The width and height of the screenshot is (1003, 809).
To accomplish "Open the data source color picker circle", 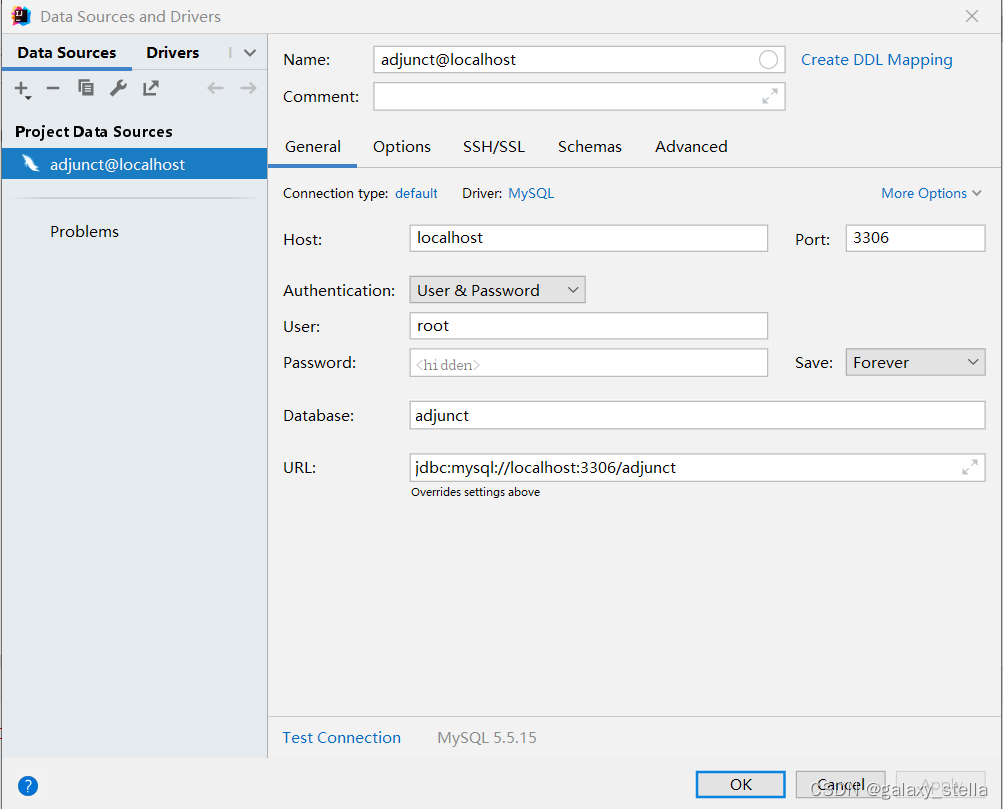I will tap(768, 59).
